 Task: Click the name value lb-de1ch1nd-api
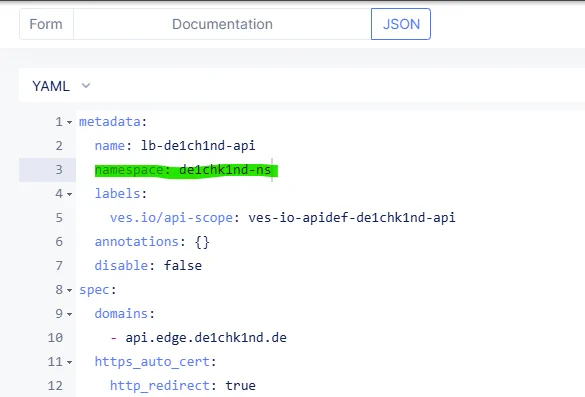198,146
